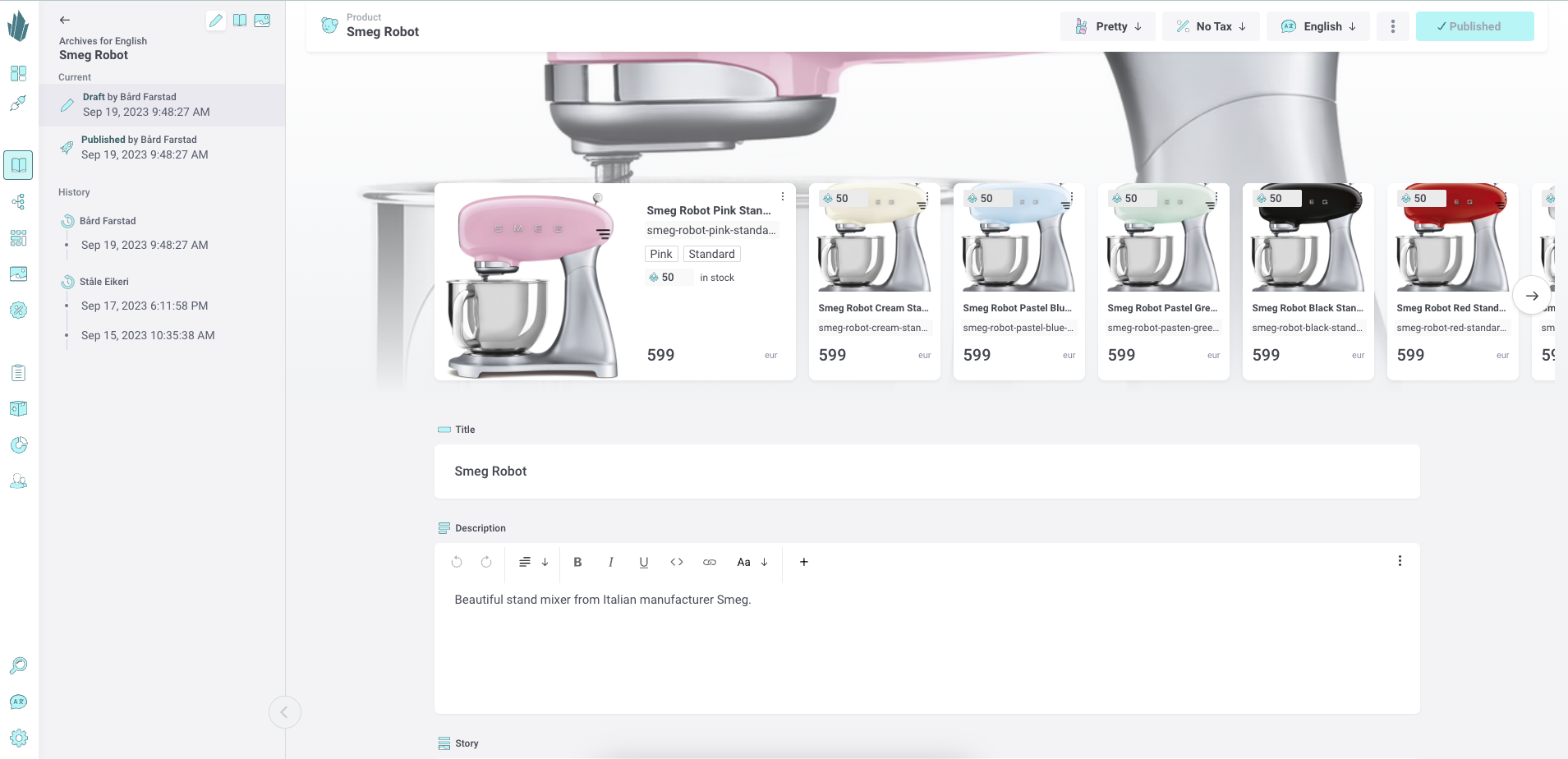Go back using the arrow above Archives
Viewport: 1568px width, 759px height.
(x=65, y=20)
